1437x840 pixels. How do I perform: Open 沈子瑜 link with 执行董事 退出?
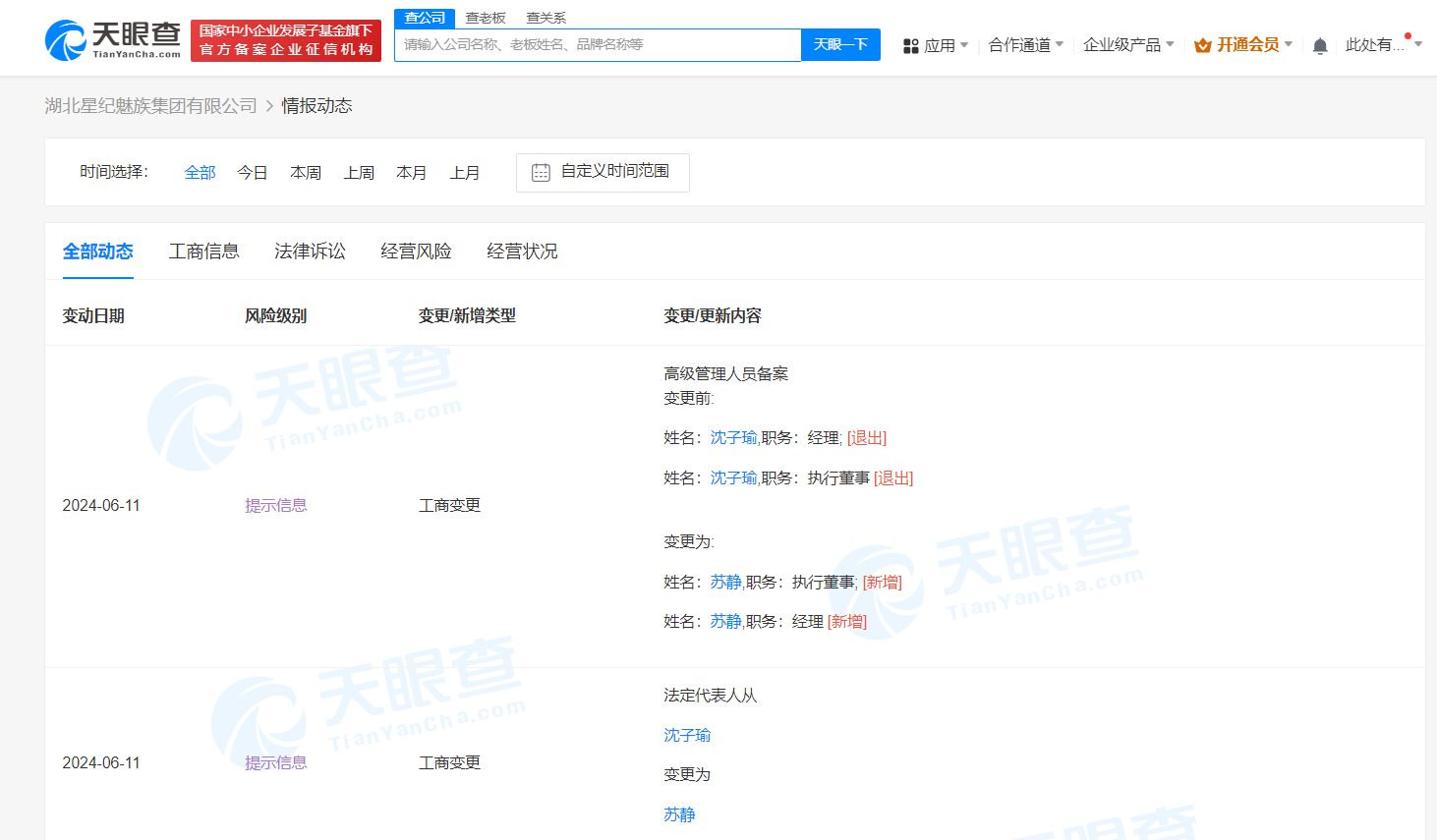(x=733, y=478)
